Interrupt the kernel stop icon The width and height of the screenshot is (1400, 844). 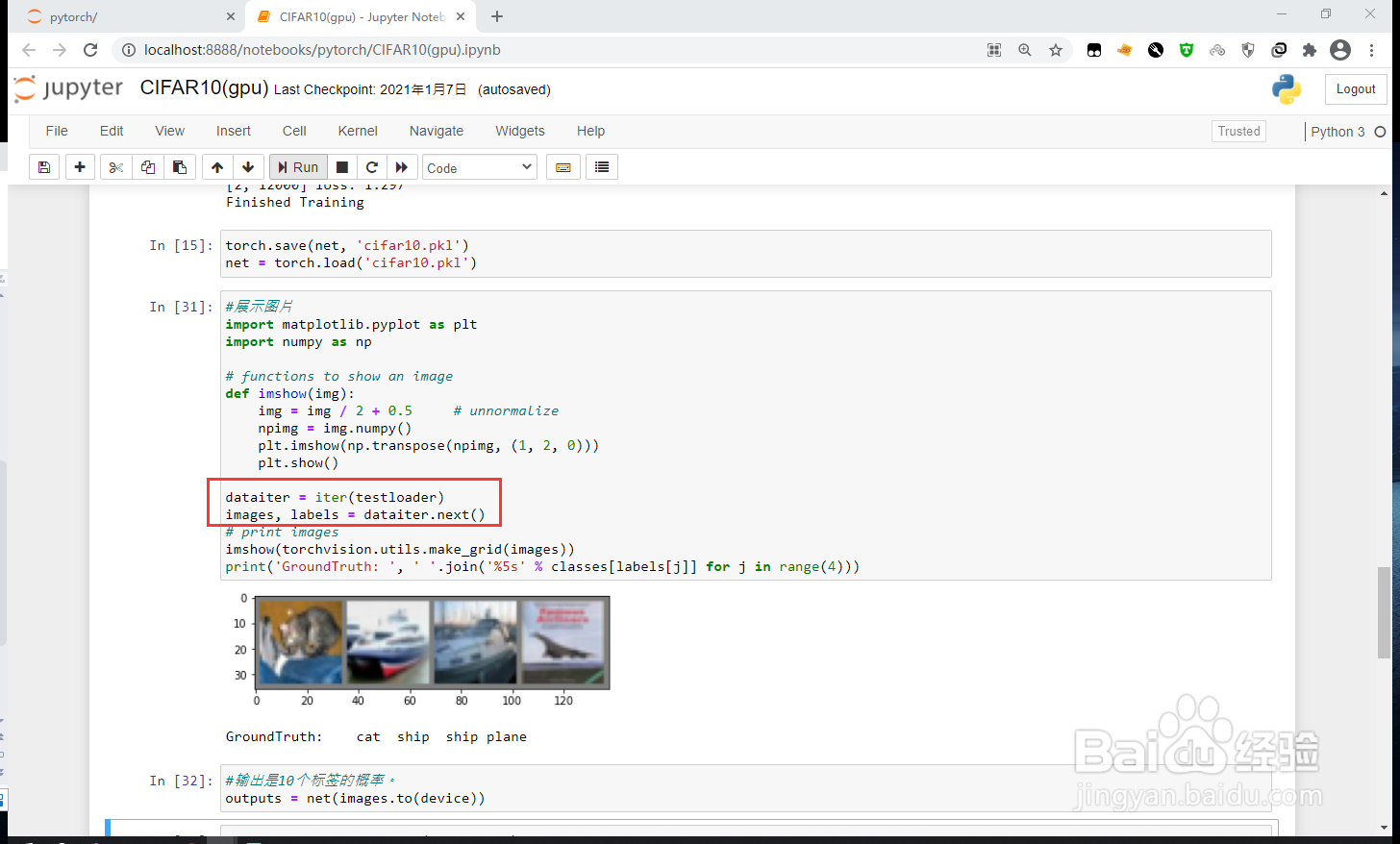[x=342, y=167]
